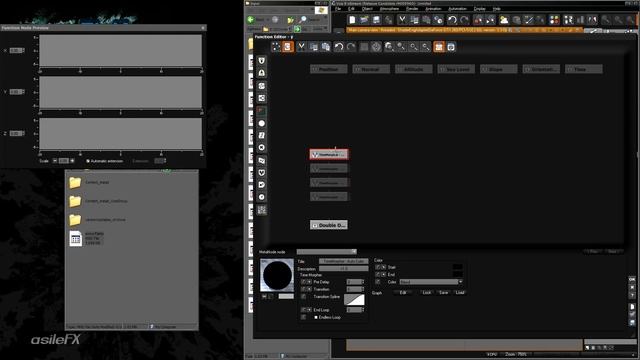Viewport: 640px width, 360px height.
Task: Decrease Scale with the minus button
Action: 55,161
